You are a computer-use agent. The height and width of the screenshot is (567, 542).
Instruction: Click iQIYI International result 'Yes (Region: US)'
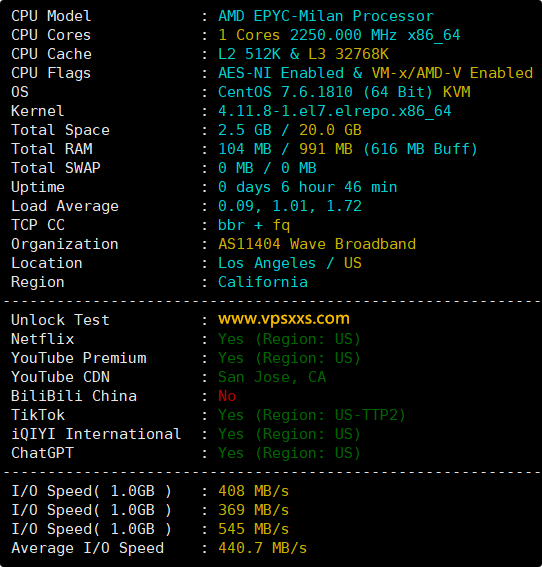pos(289,434)
